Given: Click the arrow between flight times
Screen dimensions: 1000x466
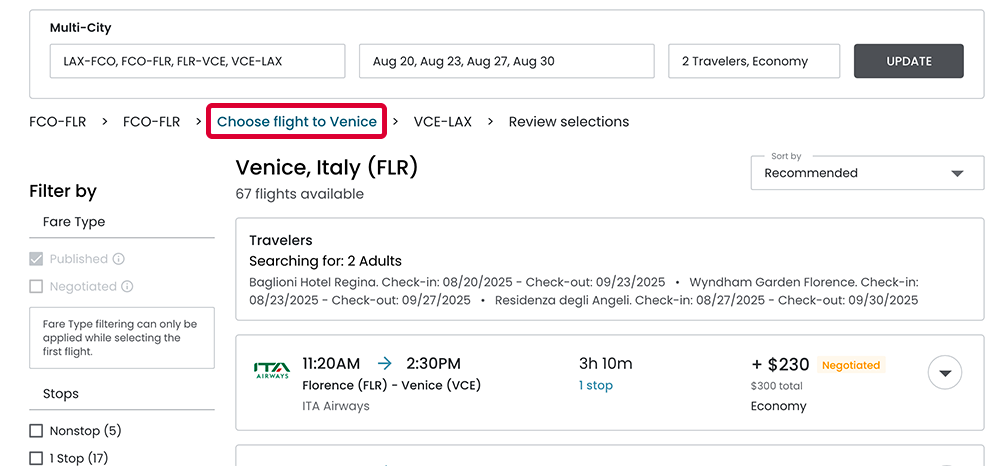Looking at the screenshot, I should 385,364.
